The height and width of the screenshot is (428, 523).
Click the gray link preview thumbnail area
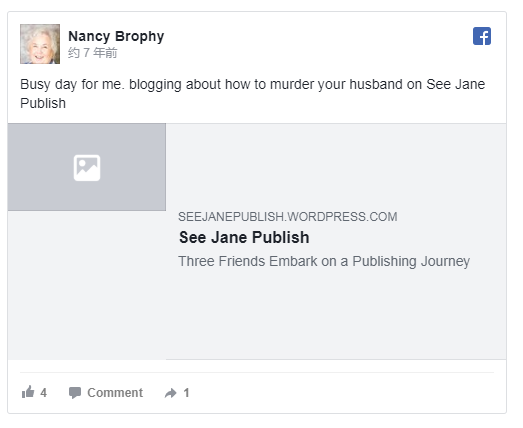[x=87, y=167]
